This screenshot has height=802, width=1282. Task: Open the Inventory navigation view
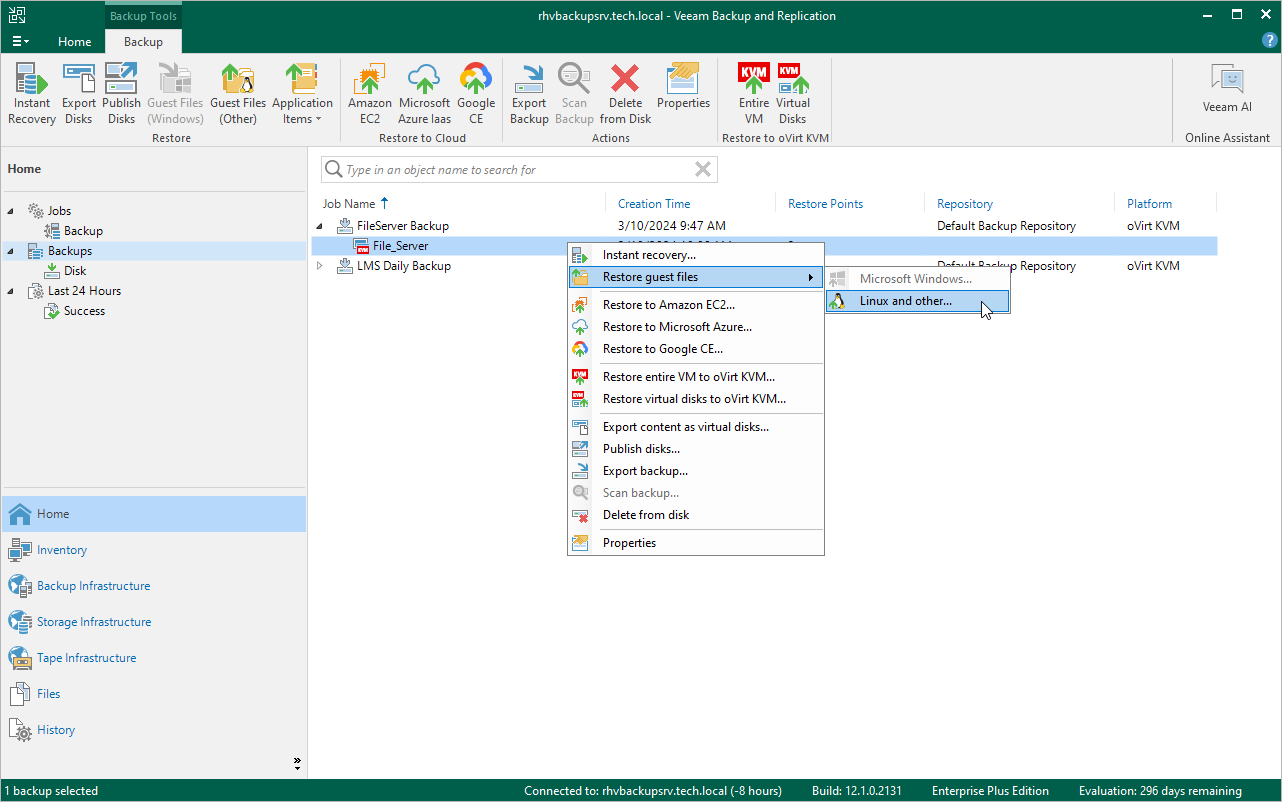click(154, 550)
